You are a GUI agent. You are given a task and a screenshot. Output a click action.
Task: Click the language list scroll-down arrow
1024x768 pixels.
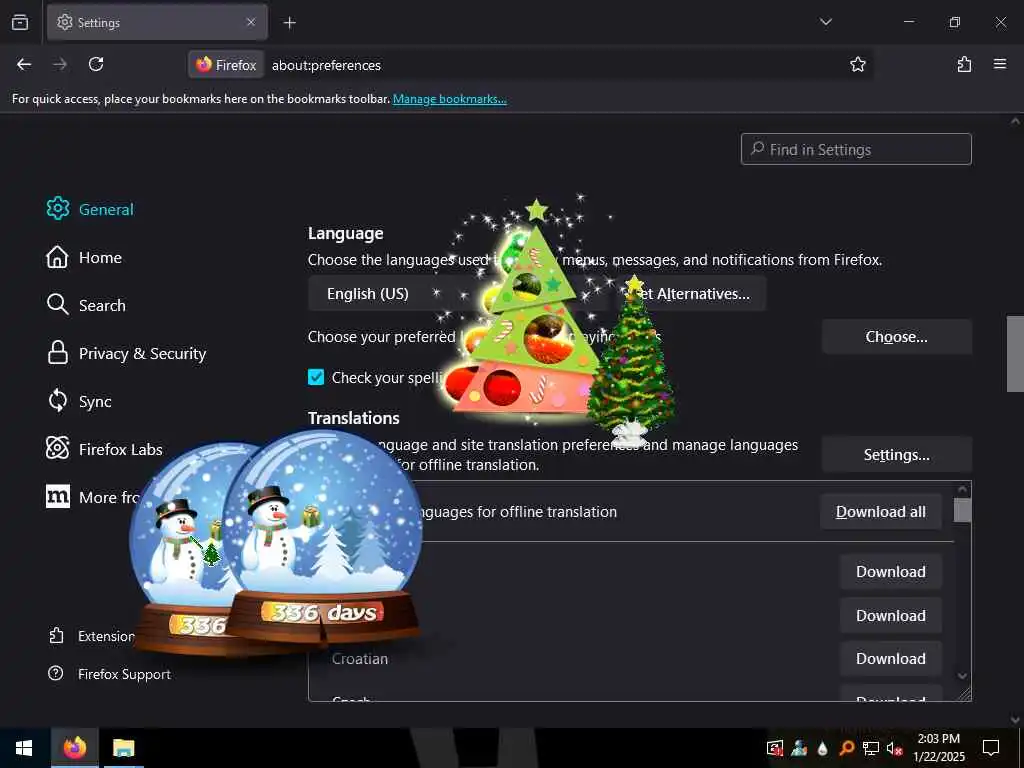(963, 676)
